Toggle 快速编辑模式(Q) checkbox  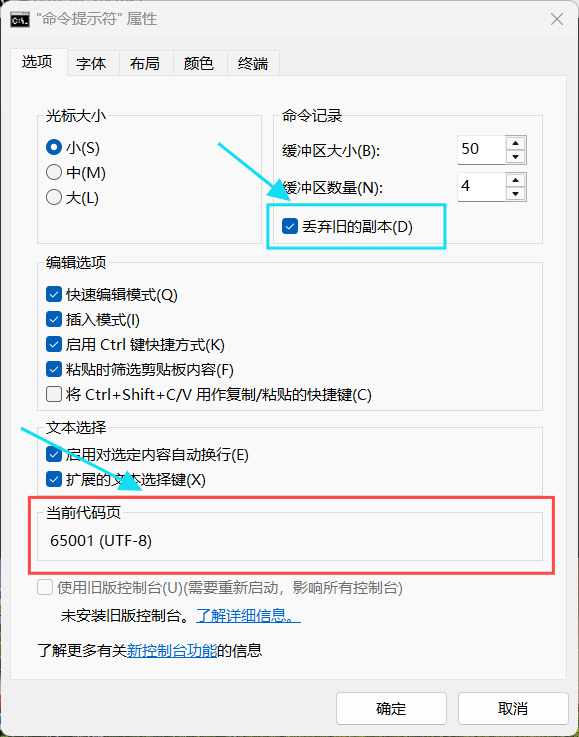[54, 295]
